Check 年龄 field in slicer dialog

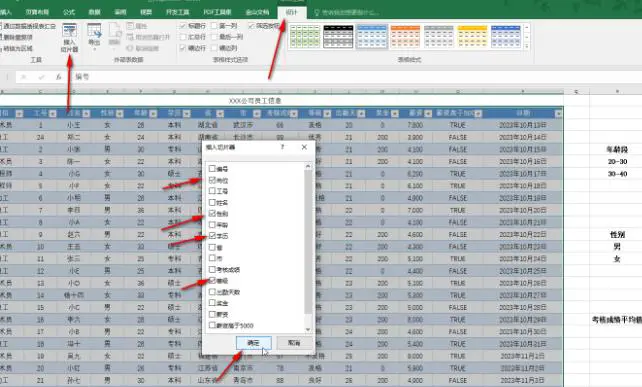[x=212, y=224]
